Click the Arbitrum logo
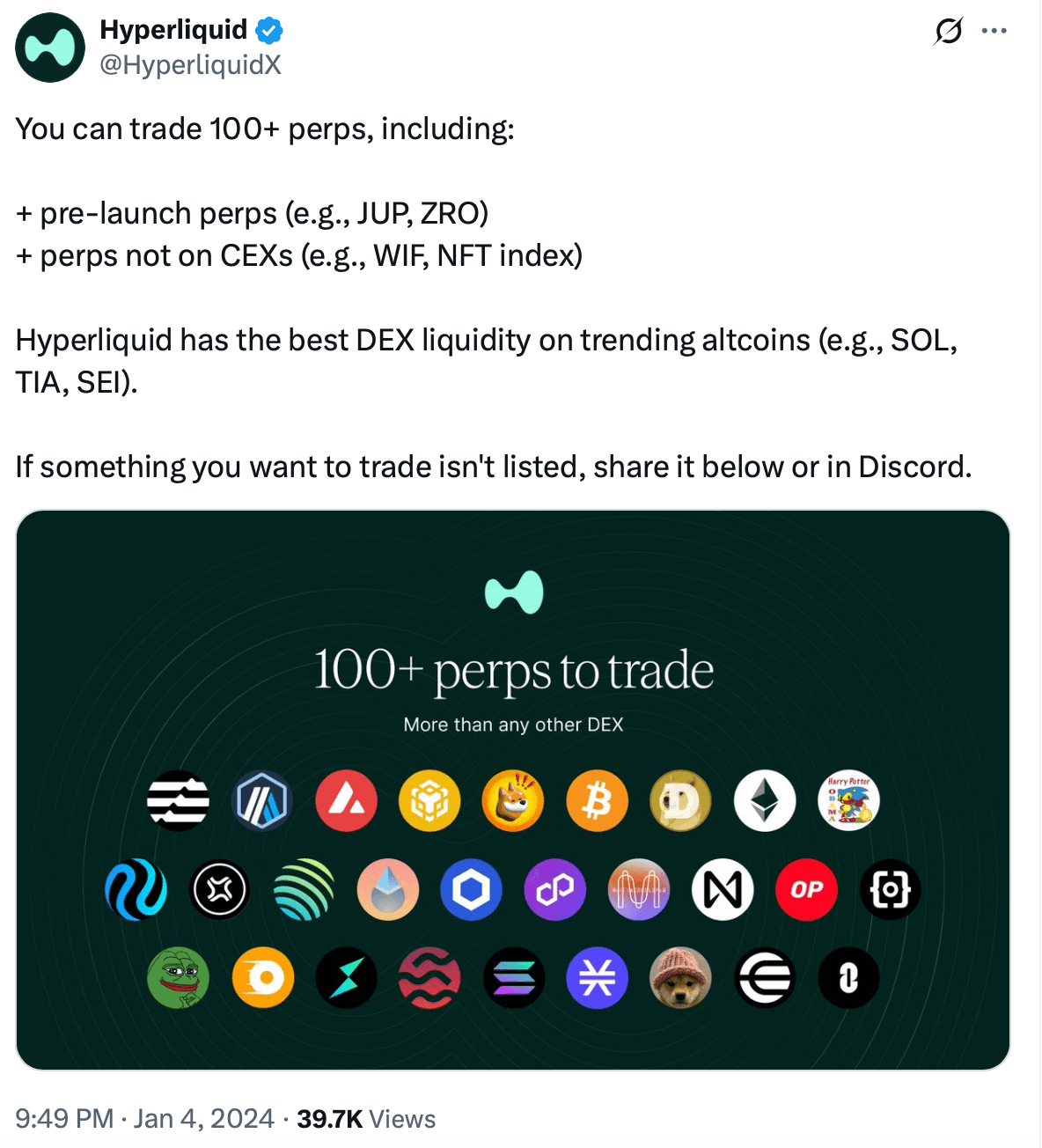1042x1148 pixels. click(262, 801)
